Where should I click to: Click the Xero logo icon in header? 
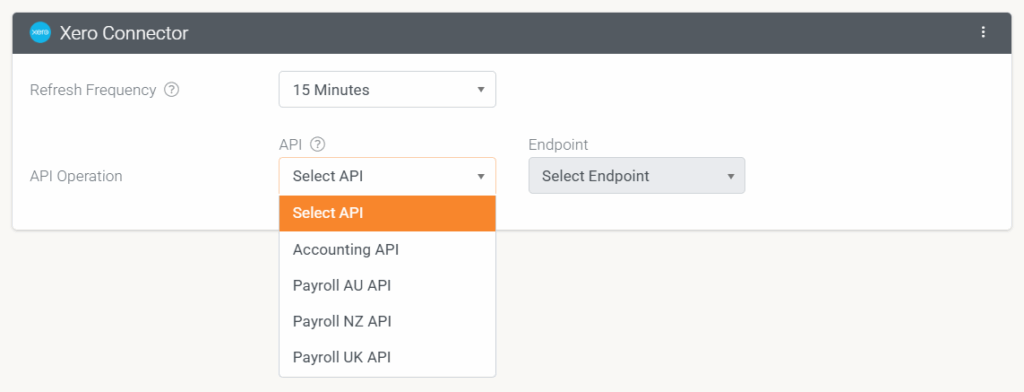[x=40, y=33]
